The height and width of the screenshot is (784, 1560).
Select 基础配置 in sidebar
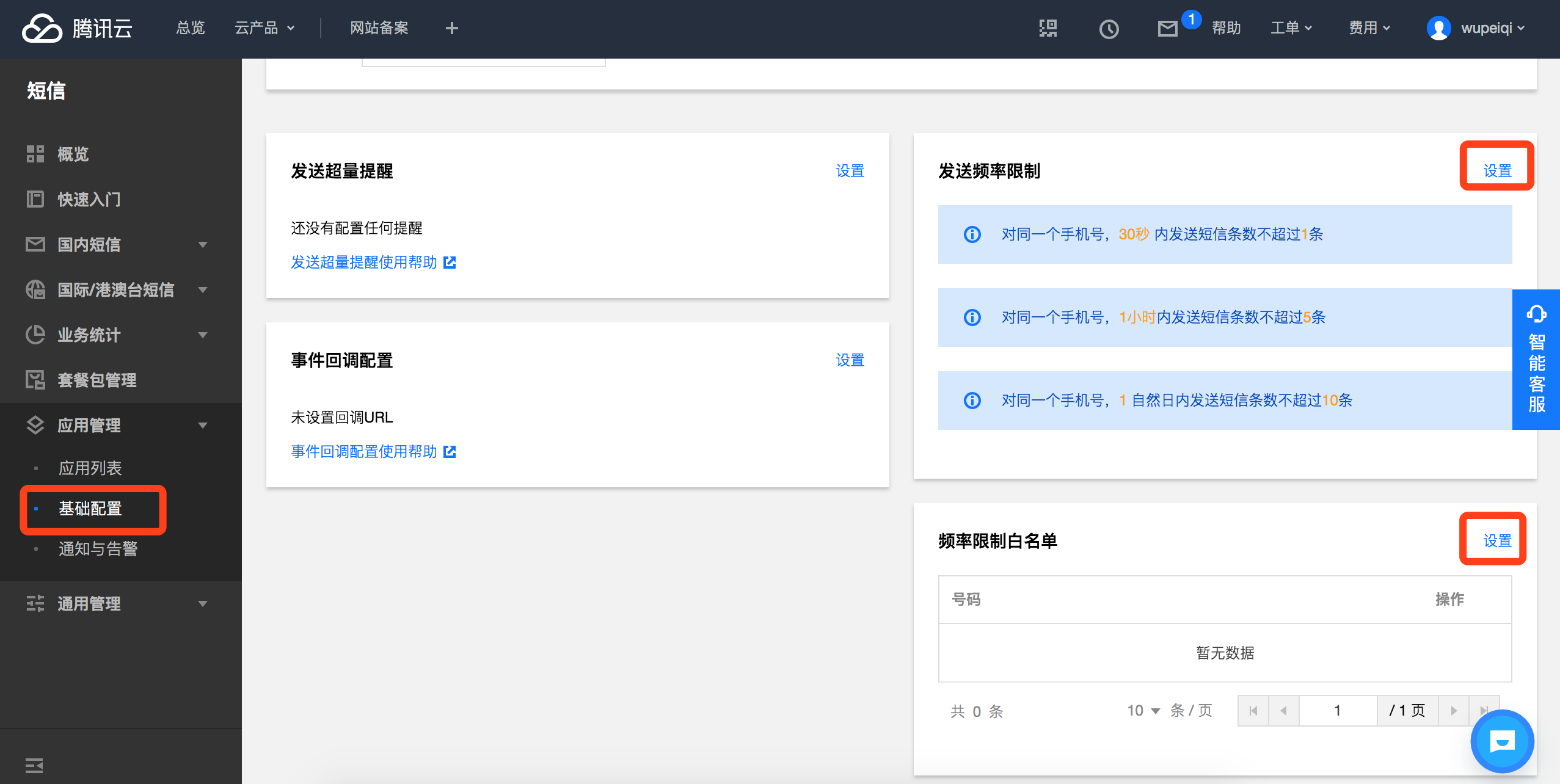click(90, 509)
